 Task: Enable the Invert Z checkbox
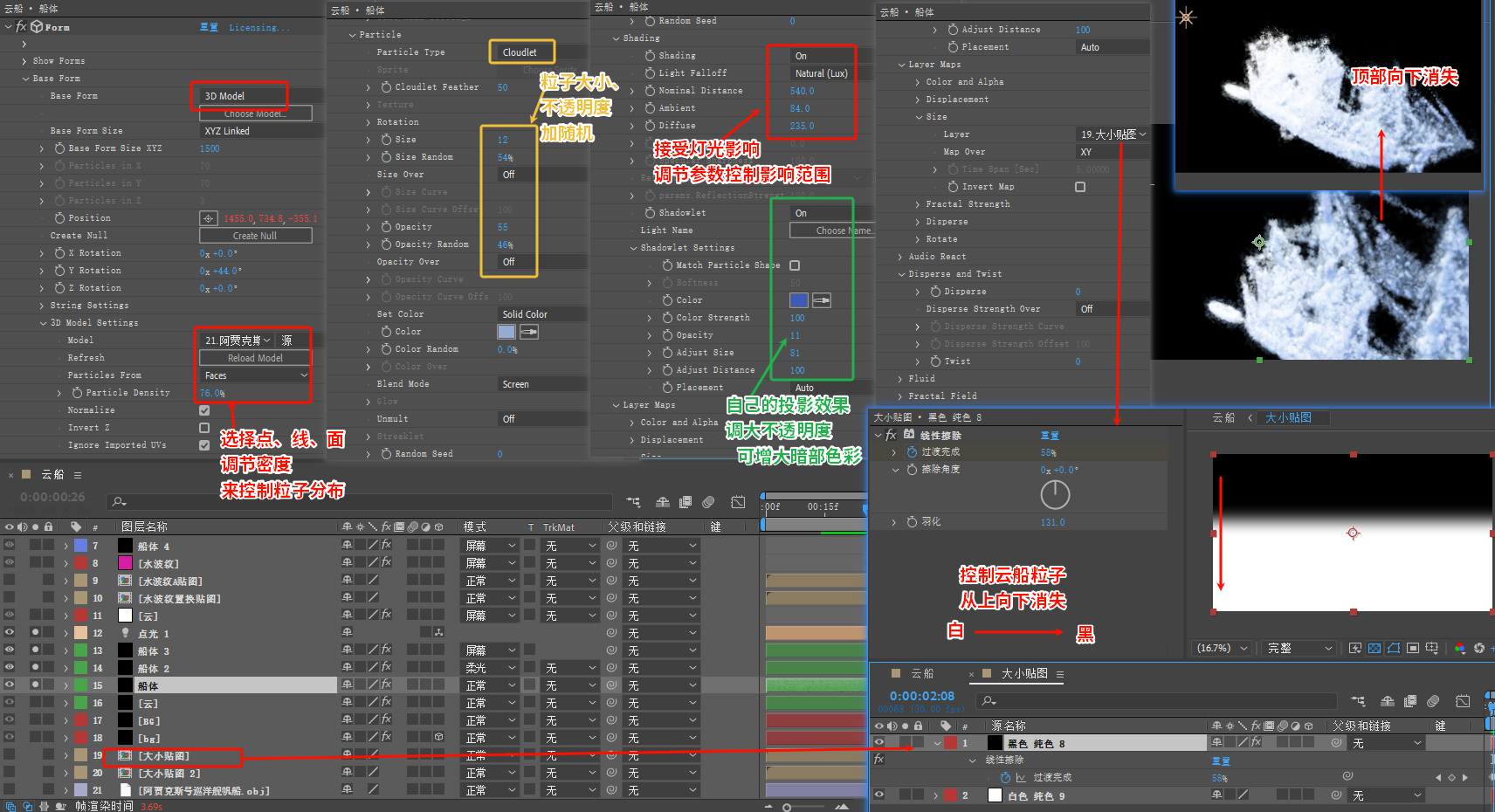coord(204,428)
